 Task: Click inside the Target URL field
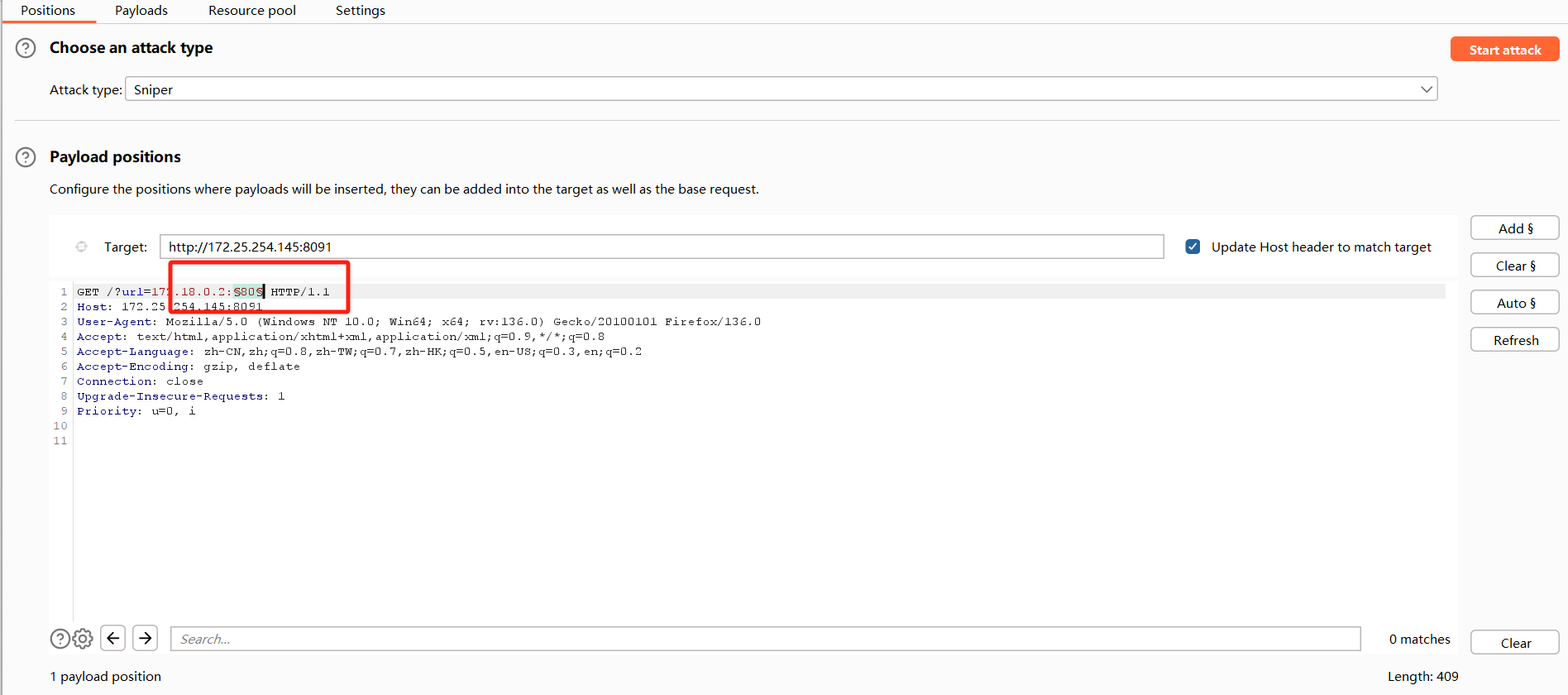662,247
